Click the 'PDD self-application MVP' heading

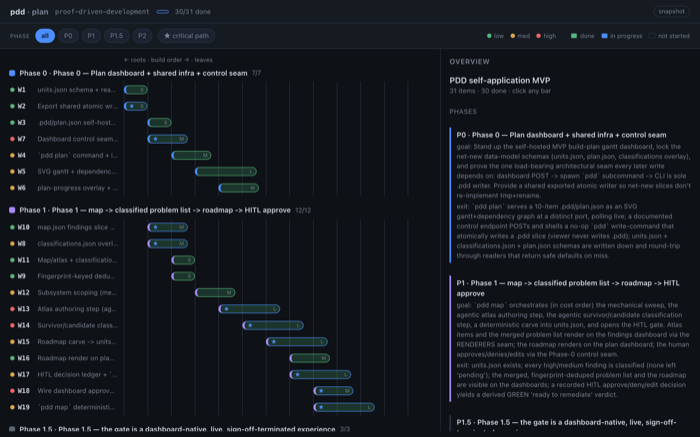tap(500, 80)
